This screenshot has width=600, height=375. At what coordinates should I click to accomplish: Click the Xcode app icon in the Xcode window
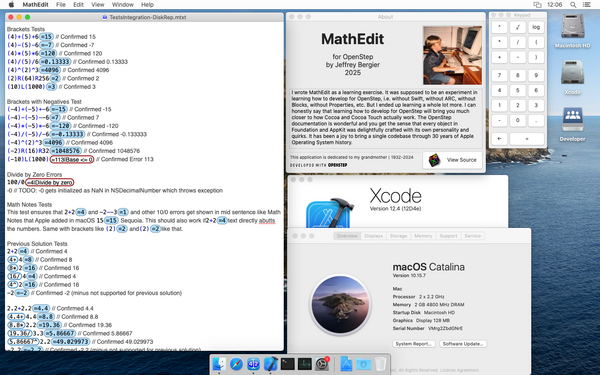coord(329,212)
